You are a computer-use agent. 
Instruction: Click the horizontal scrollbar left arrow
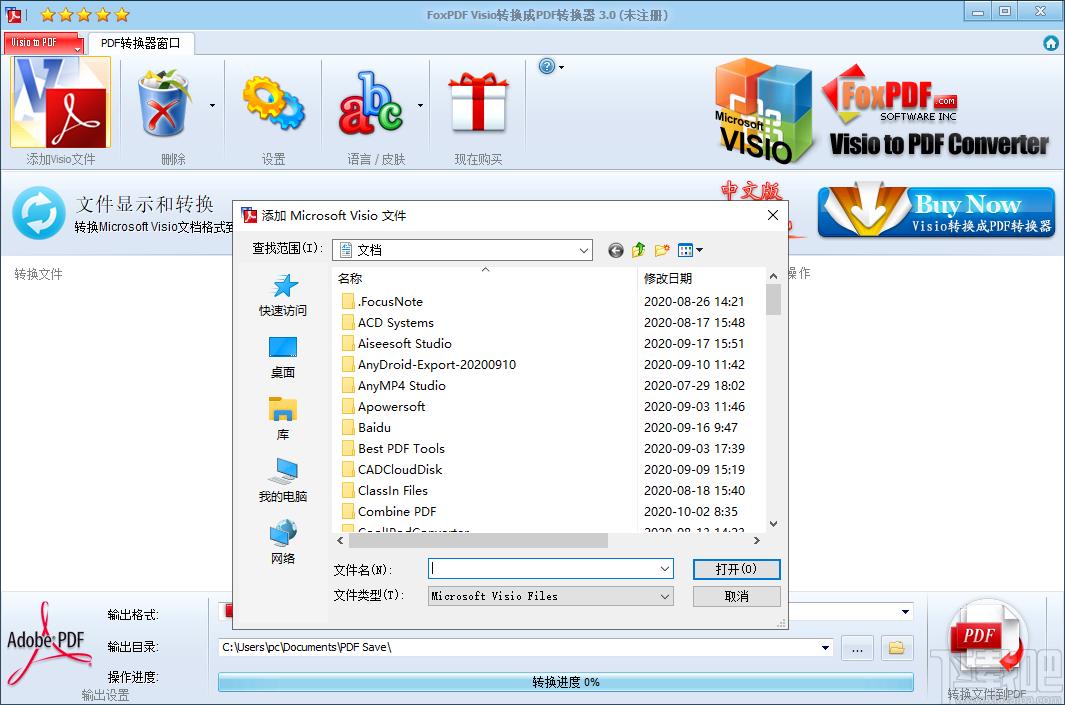click(x=340, y=541)
